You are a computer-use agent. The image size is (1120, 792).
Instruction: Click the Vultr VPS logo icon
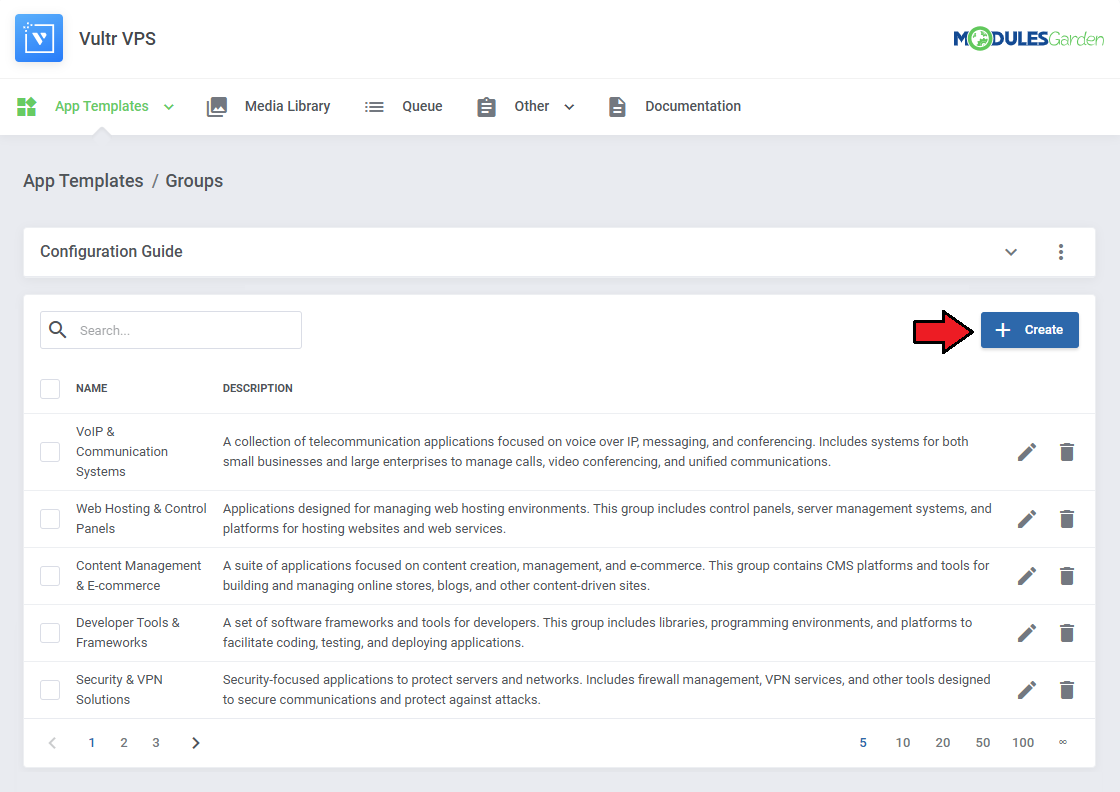coord(39,38)
